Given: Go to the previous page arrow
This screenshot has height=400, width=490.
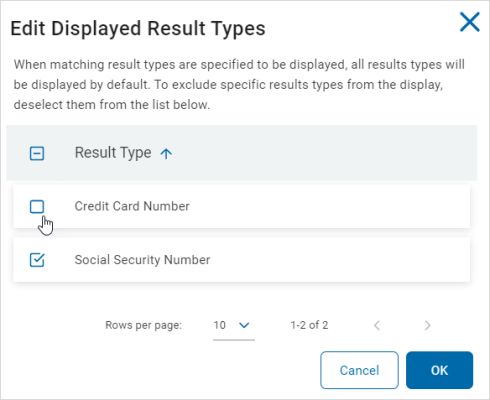Looking at the screenshot, I should pos(377,325).
